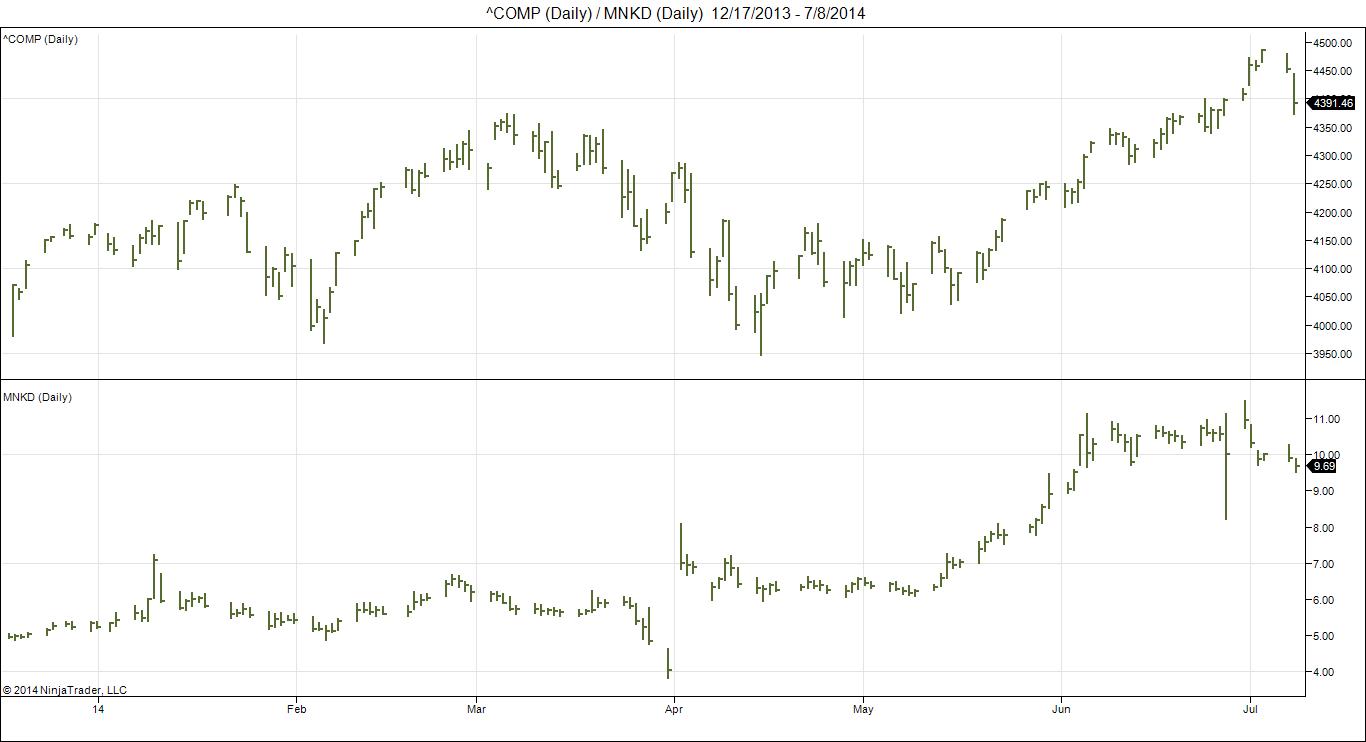This screenshot has width=1366, height=742.
Task: Click the 7.00 MNKD price label
Action: pos(1326,564)
